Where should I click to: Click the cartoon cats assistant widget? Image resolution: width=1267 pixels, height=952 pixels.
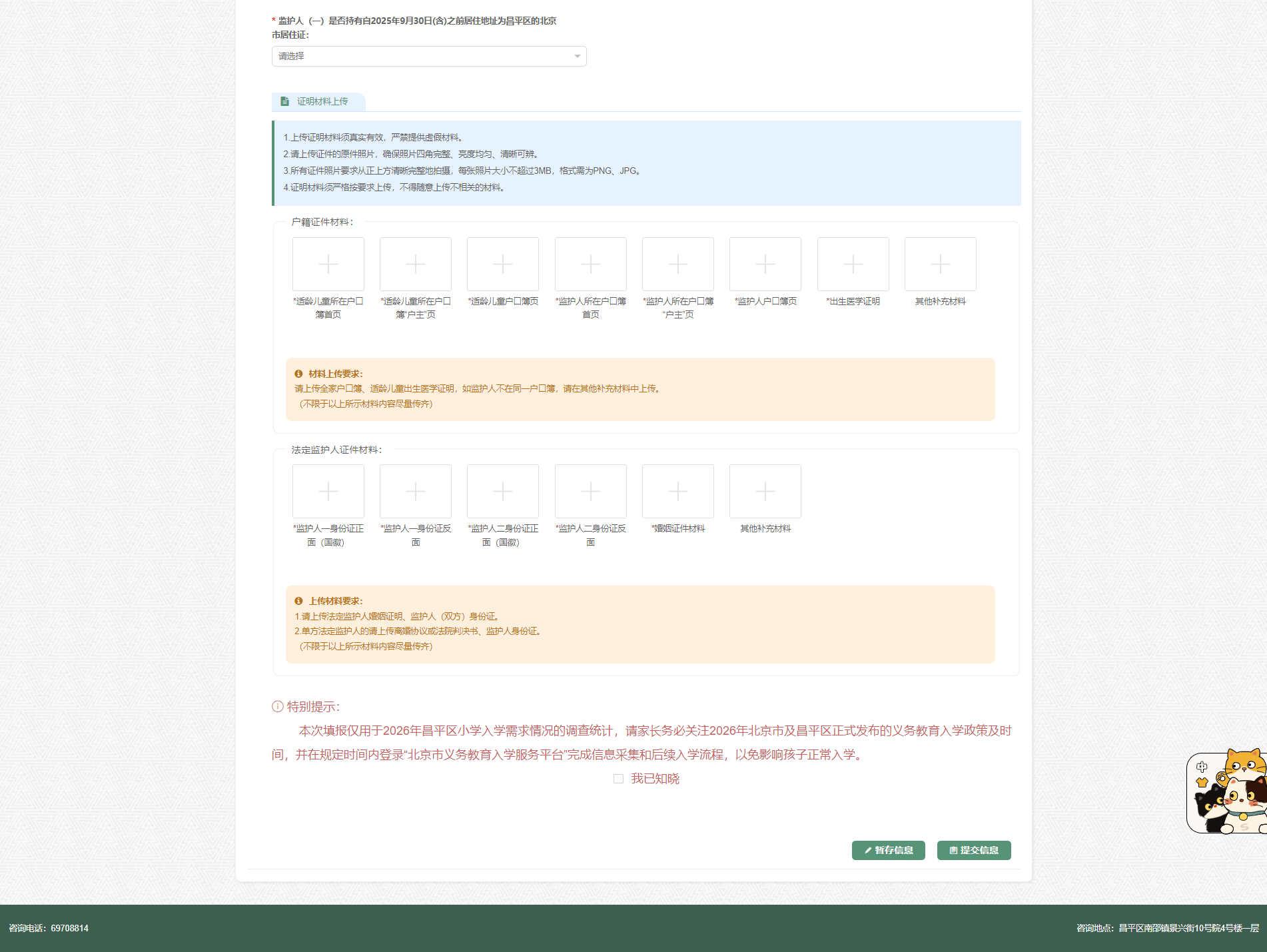coord(1227,792)
